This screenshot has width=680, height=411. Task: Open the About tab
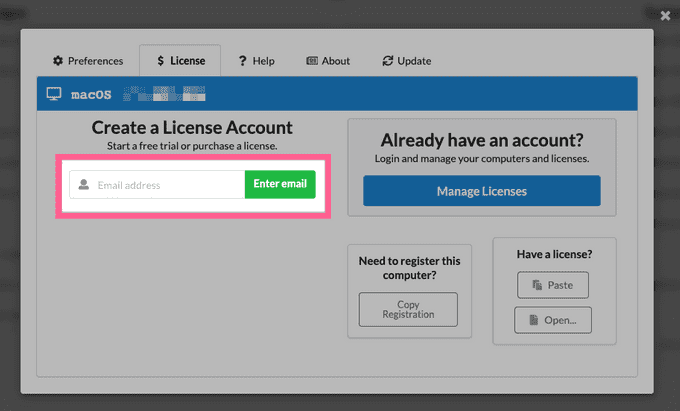pos(328,61)
